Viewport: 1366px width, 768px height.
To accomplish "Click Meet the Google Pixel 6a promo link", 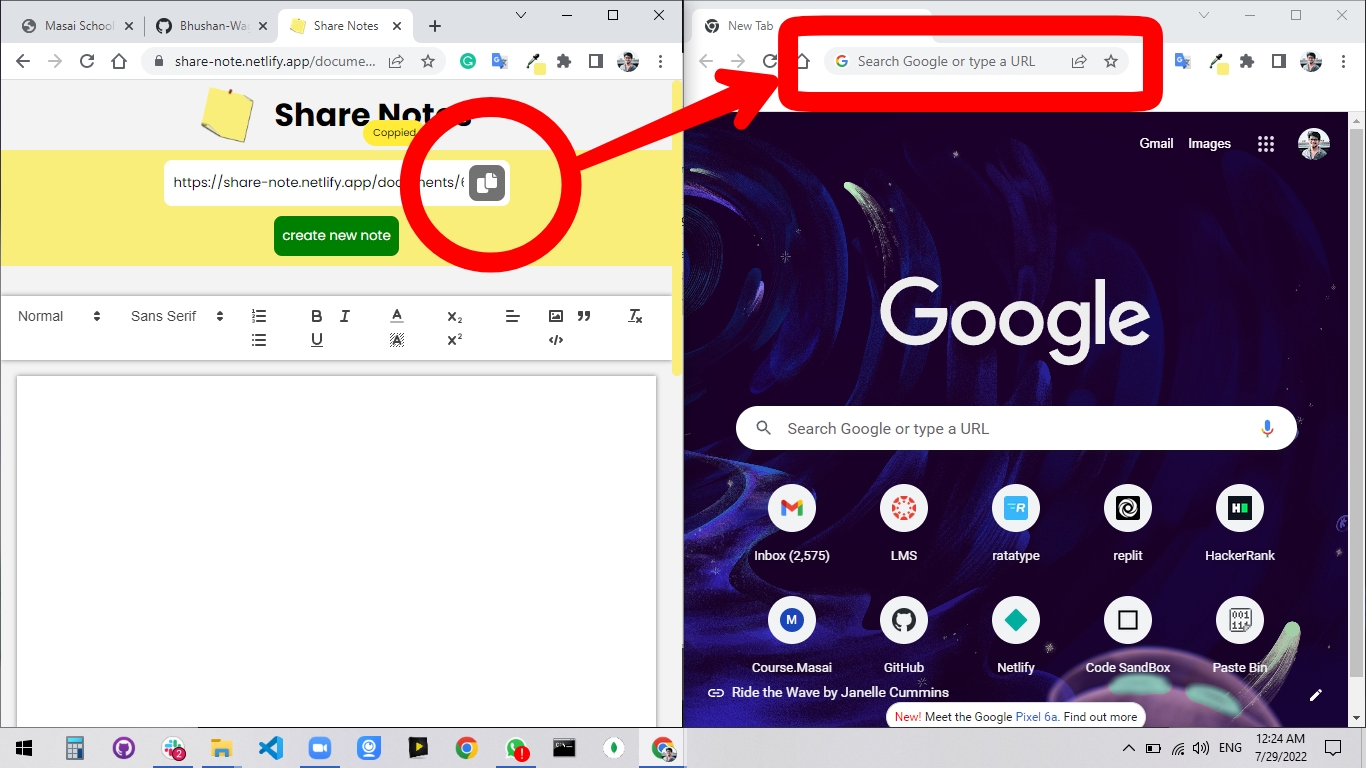I will (x=1016, y=716).
